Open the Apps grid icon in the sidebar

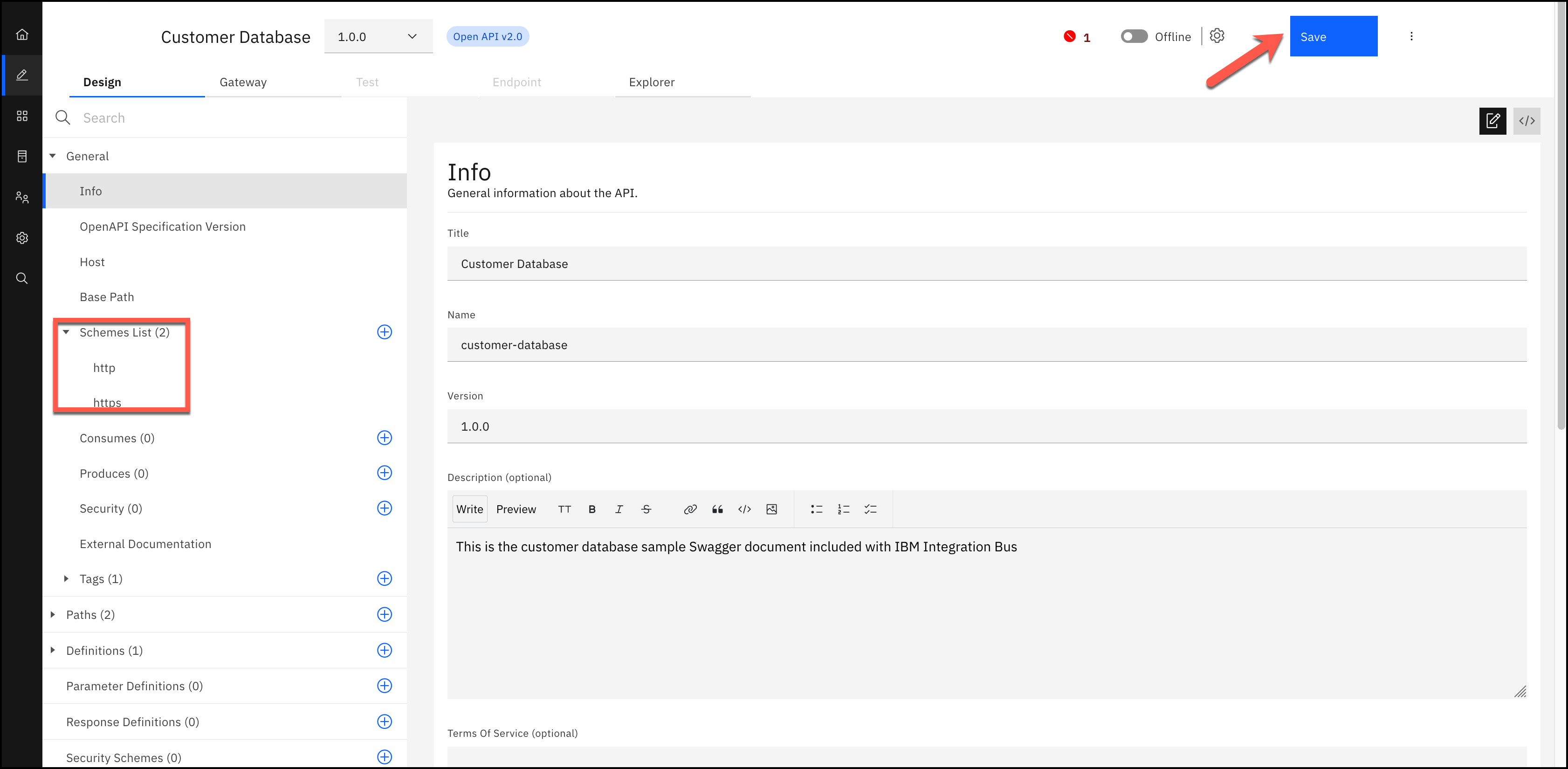coord(22,116)
